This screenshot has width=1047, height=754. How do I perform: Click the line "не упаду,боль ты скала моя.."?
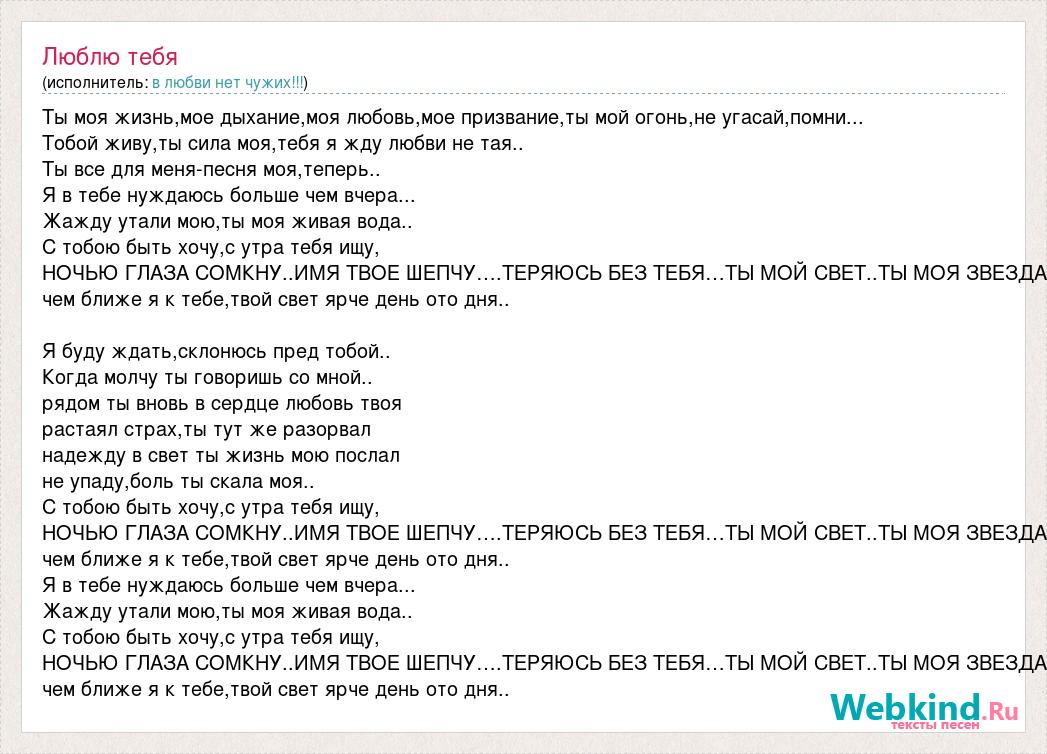click(178, 482)
